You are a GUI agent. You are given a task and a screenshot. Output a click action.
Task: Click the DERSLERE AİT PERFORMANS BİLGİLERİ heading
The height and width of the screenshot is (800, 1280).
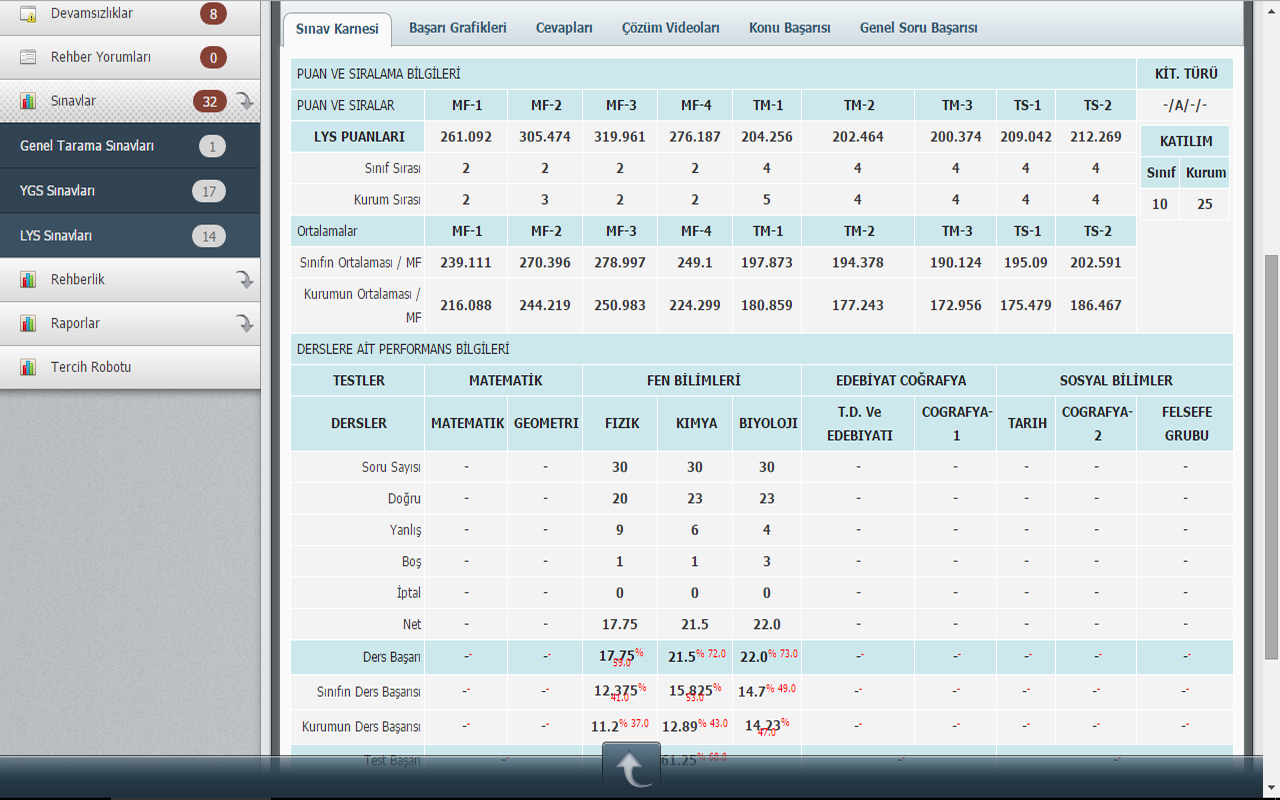point(403,349)
